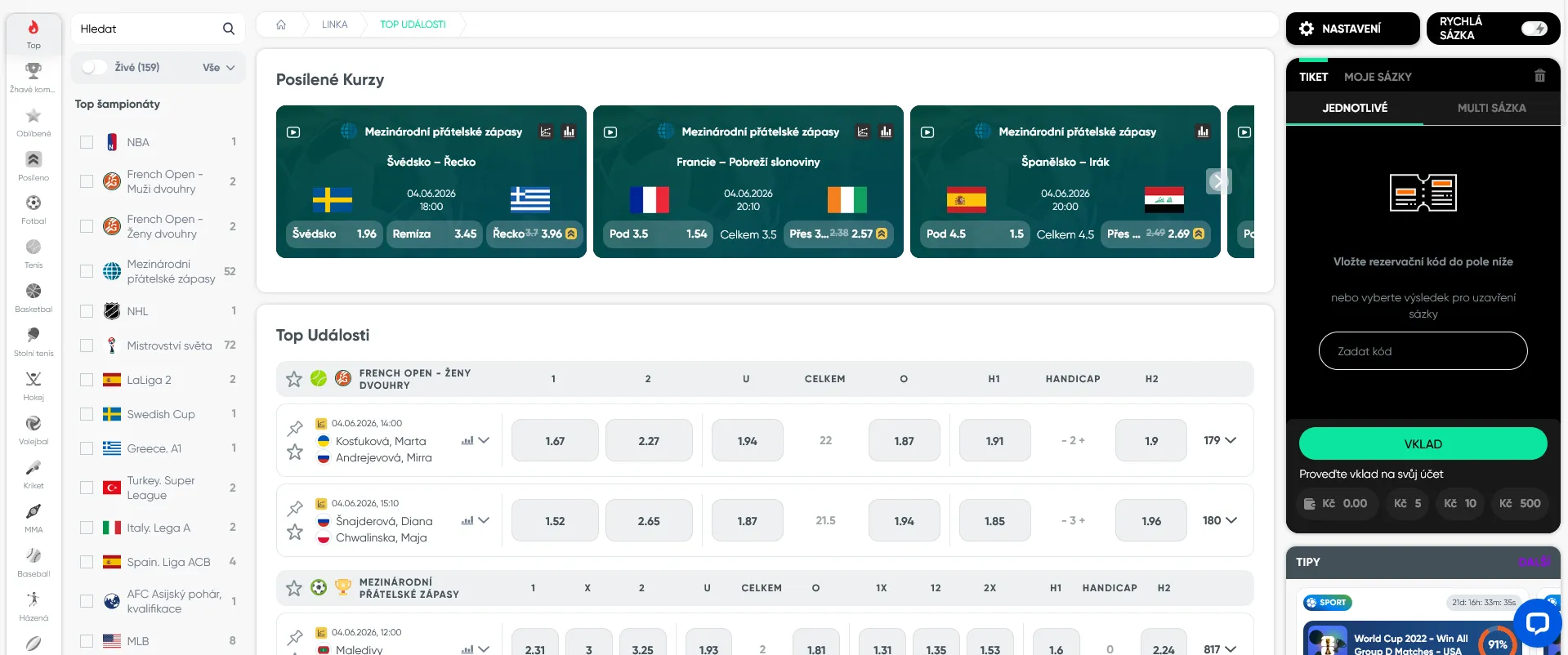The height and width of the screenshot is (655, 1568).
Task: Open statistics icon on Španělsko – Irák card
Action: (1203, 131)
